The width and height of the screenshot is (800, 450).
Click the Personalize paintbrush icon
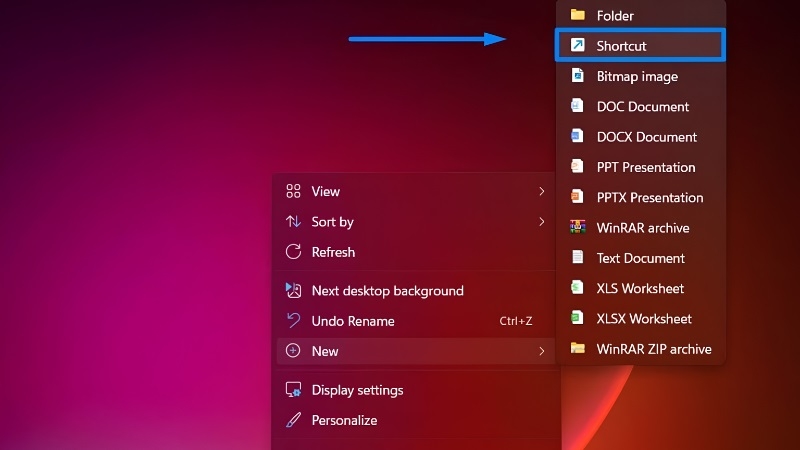point(293,420)
